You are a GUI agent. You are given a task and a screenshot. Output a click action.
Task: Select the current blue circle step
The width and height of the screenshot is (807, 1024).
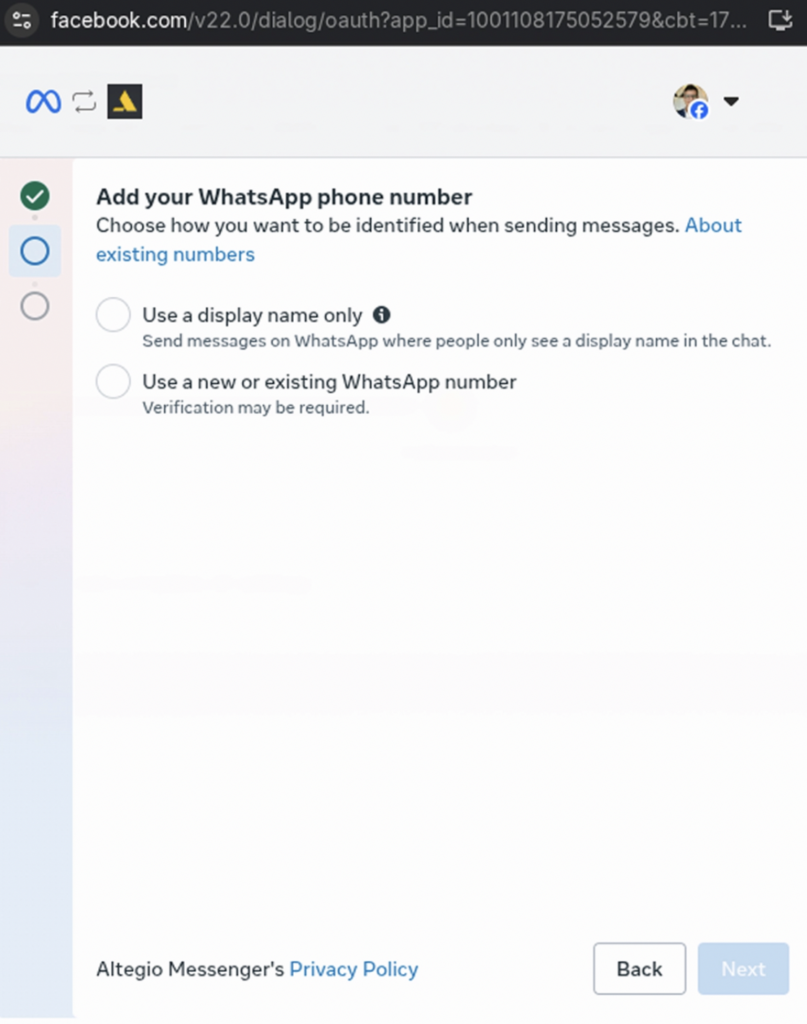pos(35,251)
